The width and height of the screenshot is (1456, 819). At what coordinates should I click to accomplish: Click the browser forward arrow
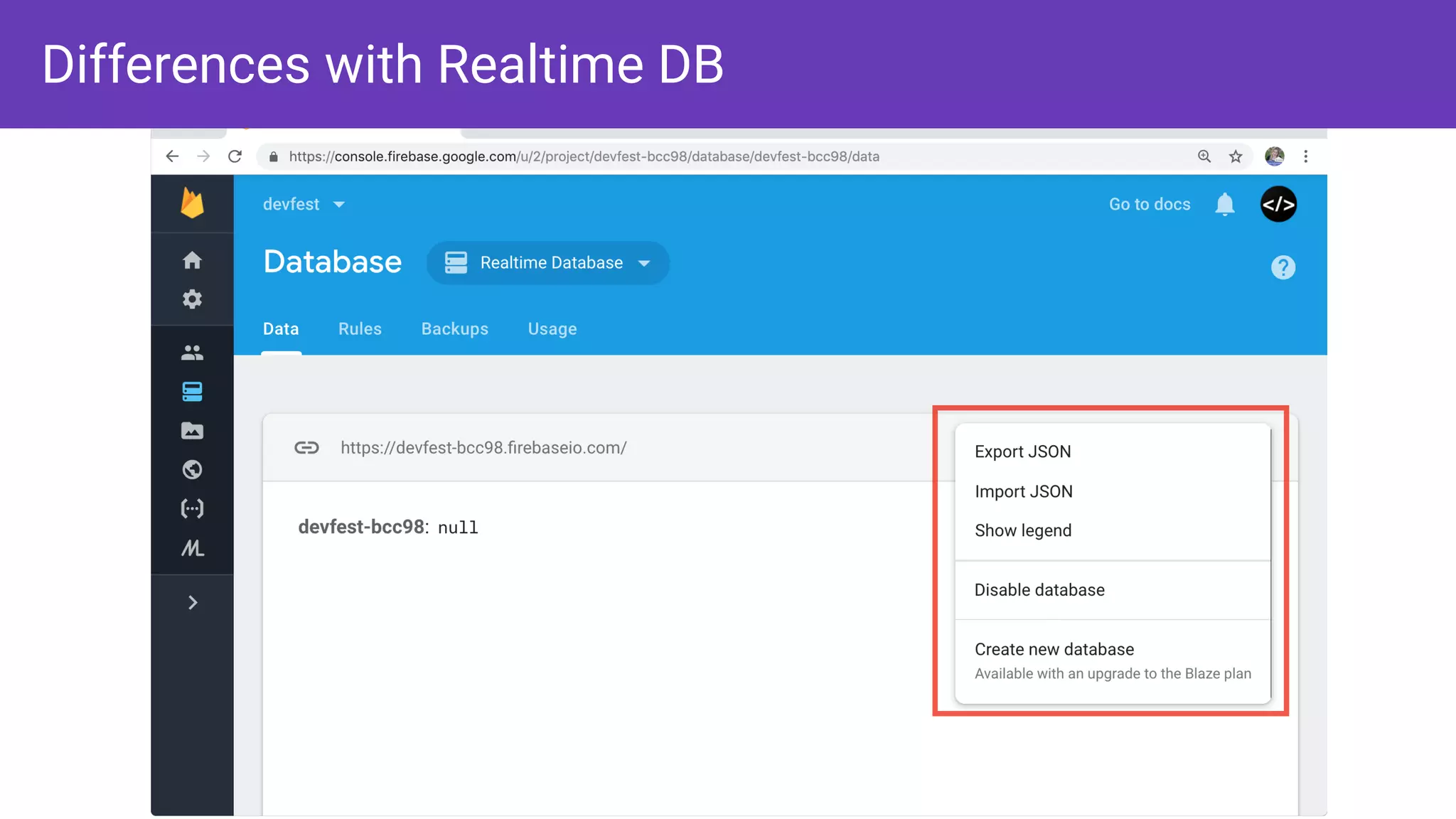pyautogui.click(x=203, y=156)
